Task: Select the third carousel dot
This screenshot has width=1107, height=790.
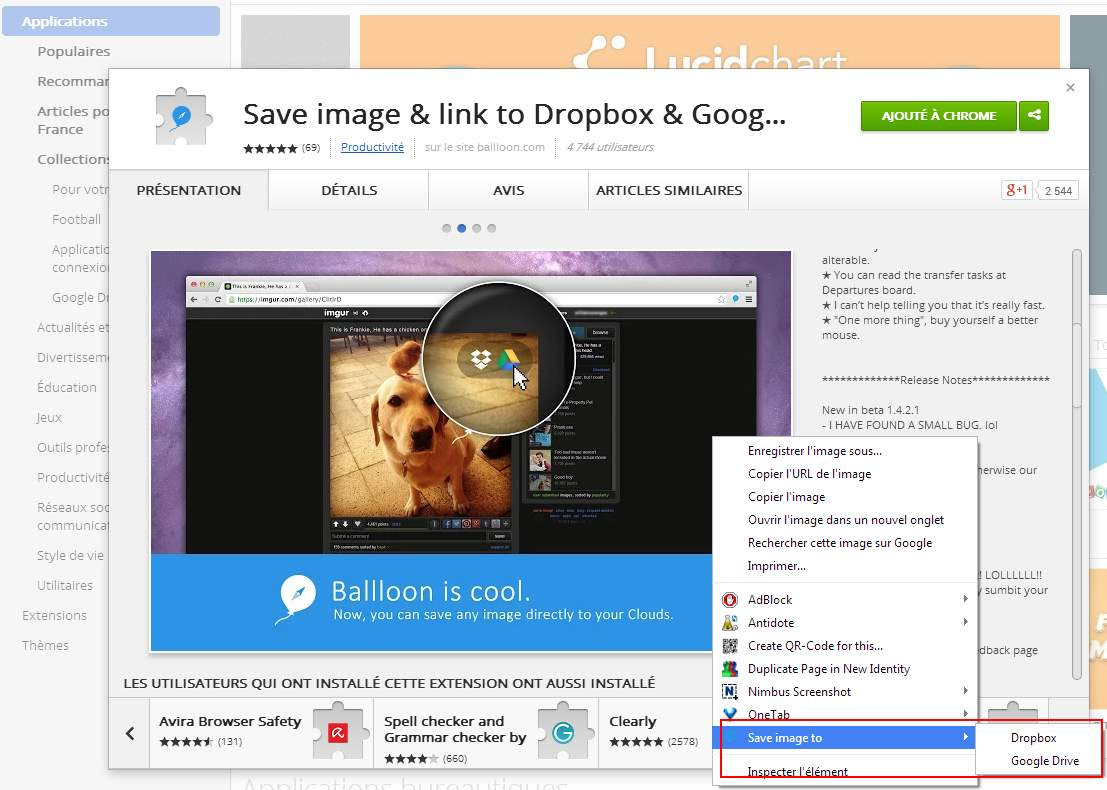Action: 477,228
